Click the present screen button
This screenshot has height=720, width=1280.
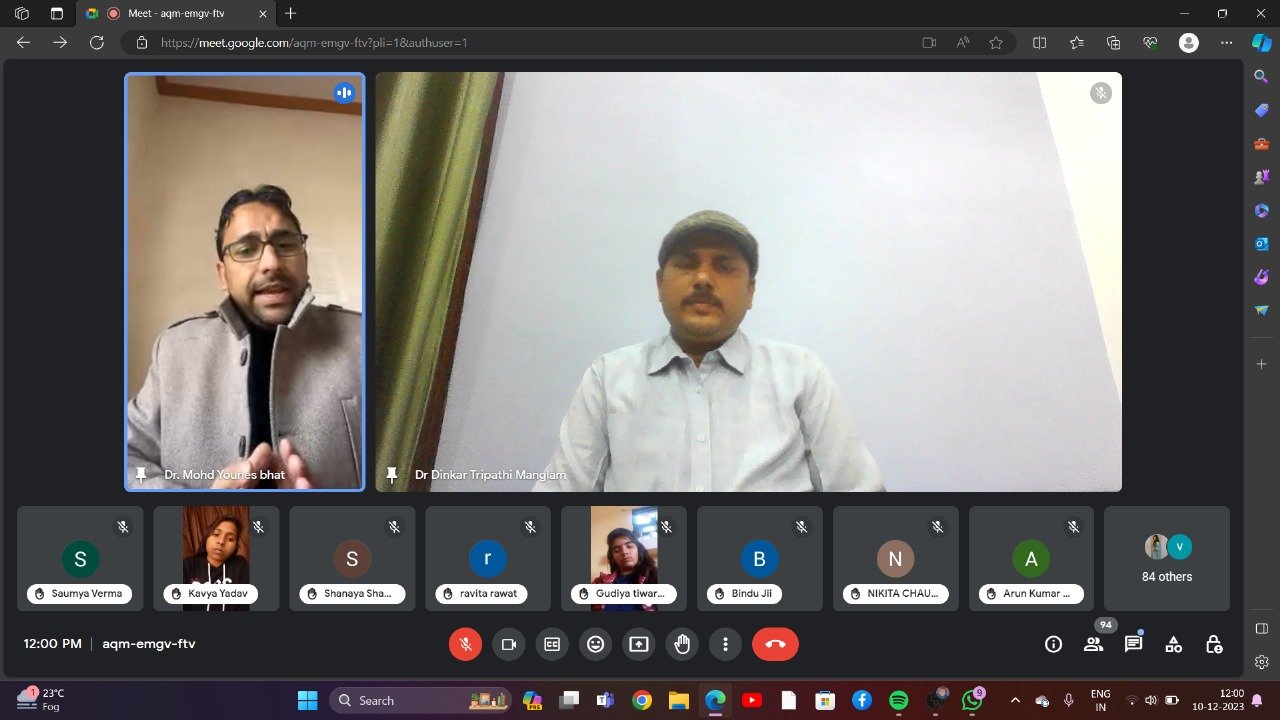(x=638, y=645)
